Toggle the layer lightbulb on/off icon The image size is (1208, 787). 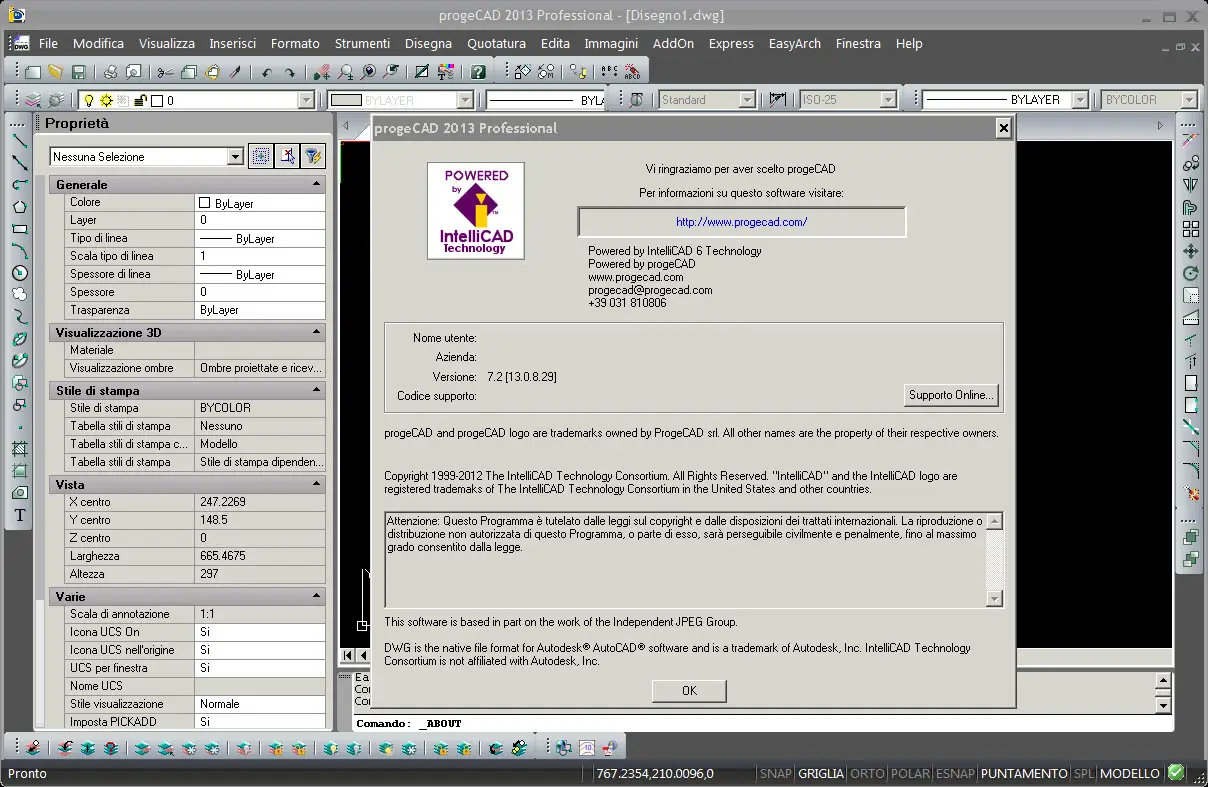coord(88,100)
